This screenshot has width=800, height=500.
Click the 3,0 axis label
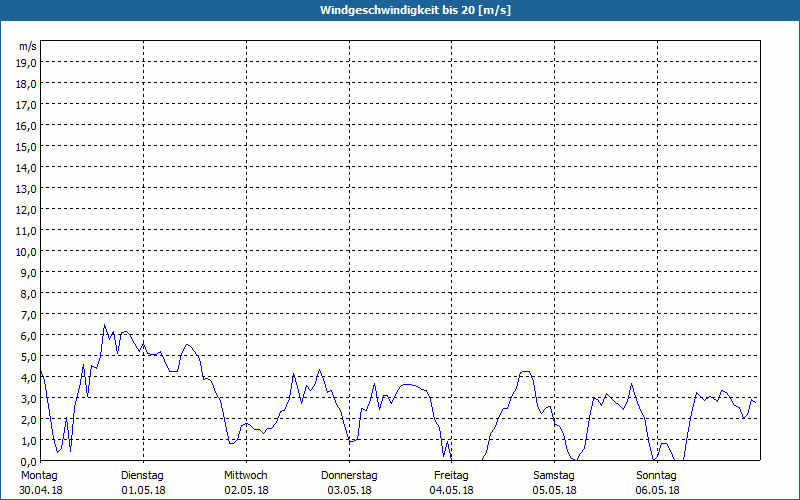pyautogui.click(x=29, y=399)
